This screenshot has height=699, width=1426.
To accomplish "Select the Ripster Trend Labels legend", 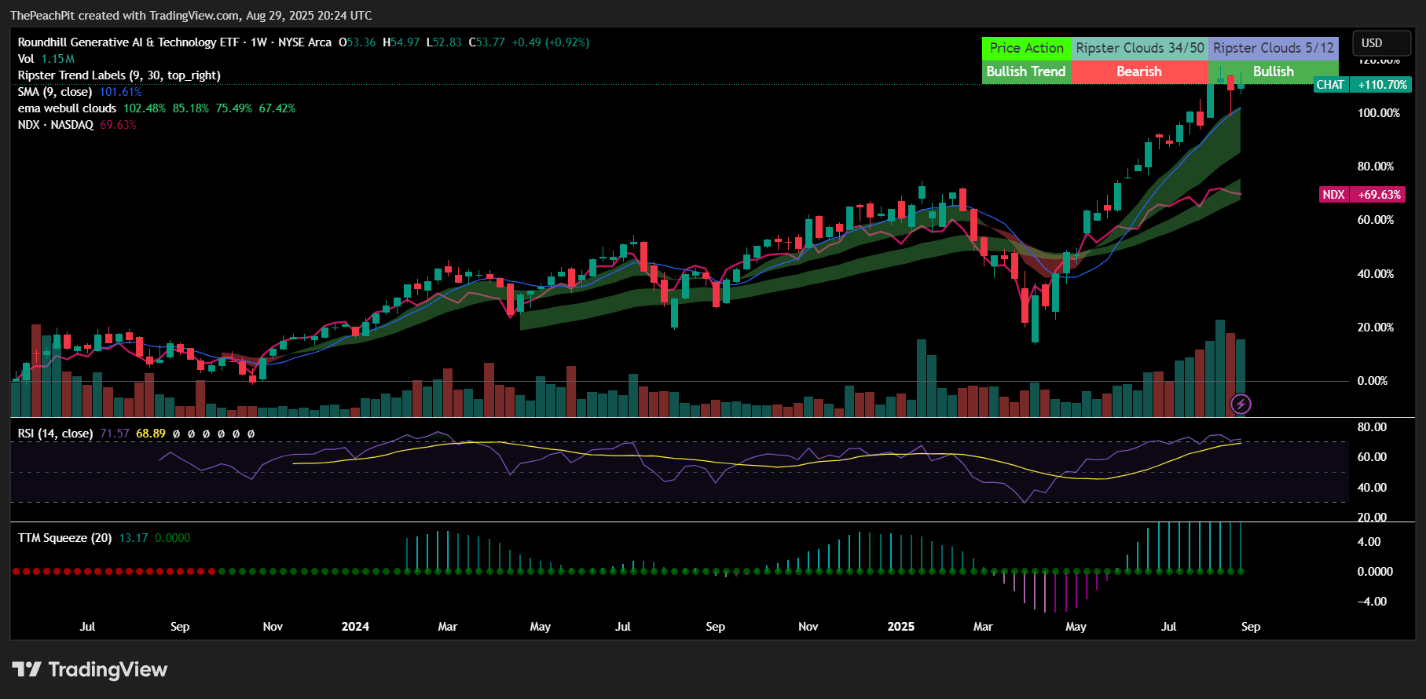I will point(118,75).
